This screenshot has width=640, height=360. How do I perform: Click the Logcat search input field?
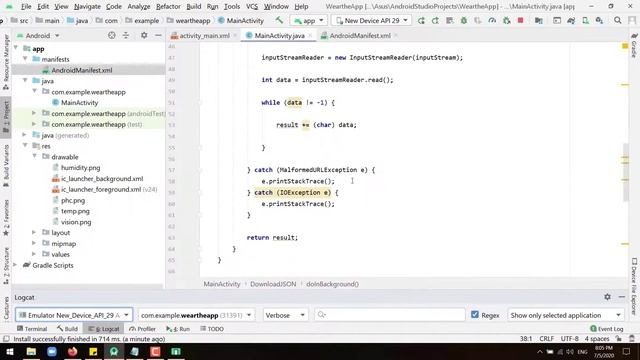pyautogui.click(x=390, y=315)
